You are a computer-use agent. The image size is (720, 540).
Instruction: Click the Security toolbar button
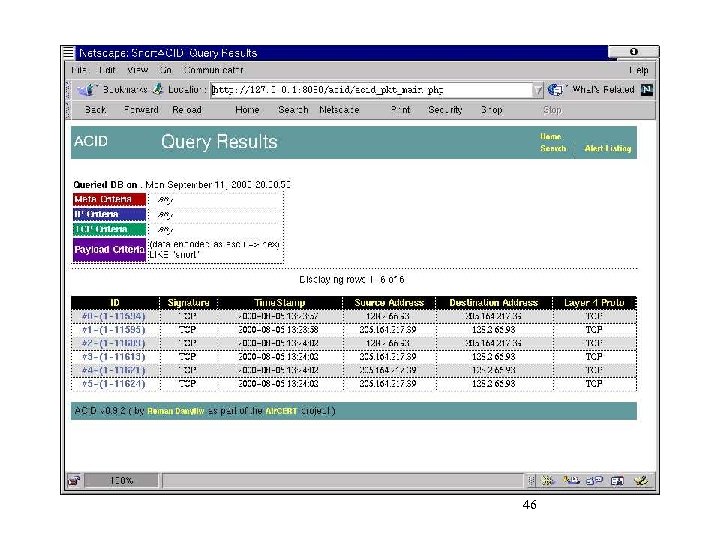click(x=445, y=110)
